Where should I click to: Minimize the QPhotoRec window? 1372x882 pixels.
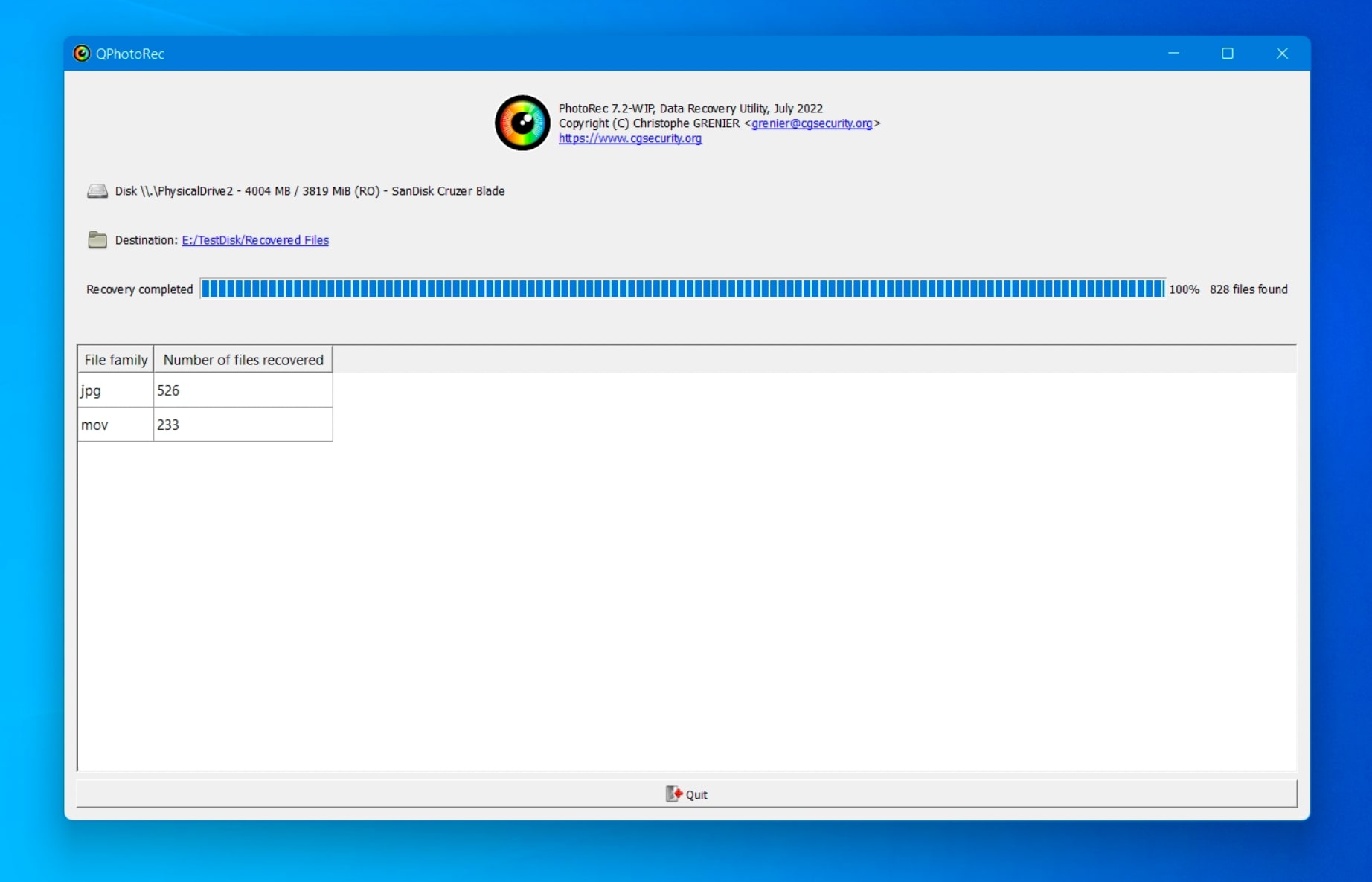[1174, 54]
